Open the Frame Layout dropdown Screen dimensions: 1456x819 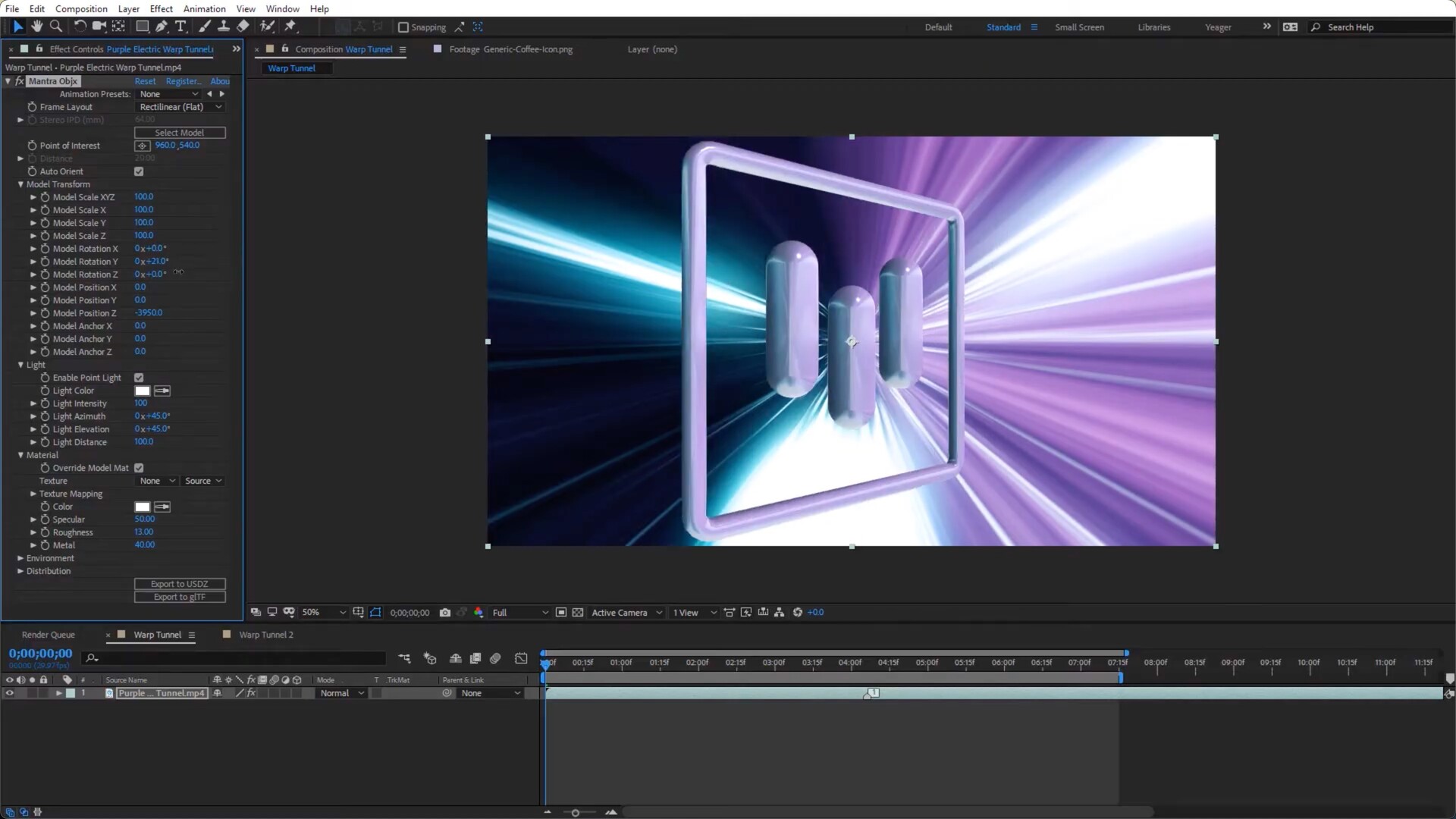pyautogui.click(x=180, y=107)
